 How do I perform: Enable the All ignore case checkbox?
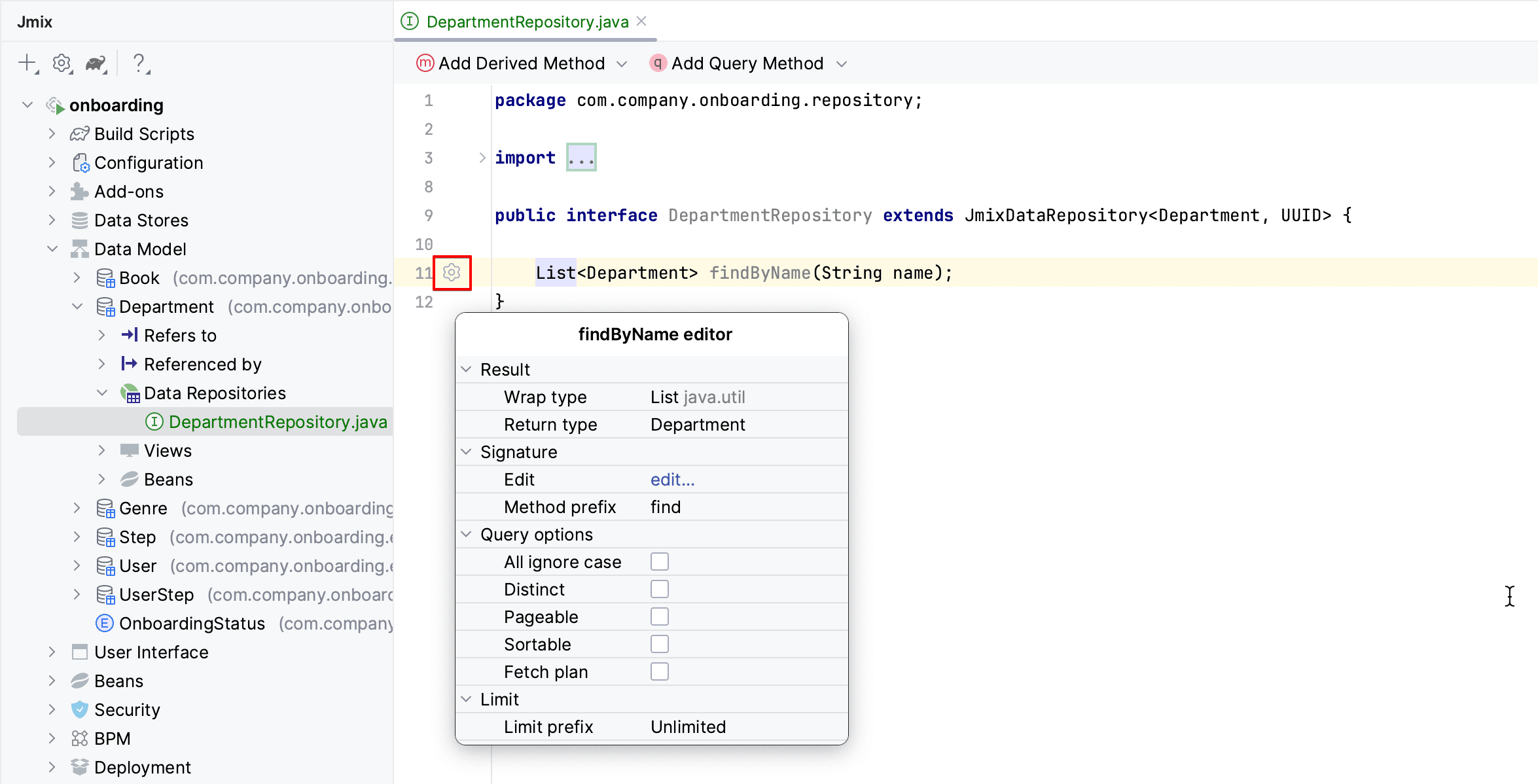coord(659,561)
